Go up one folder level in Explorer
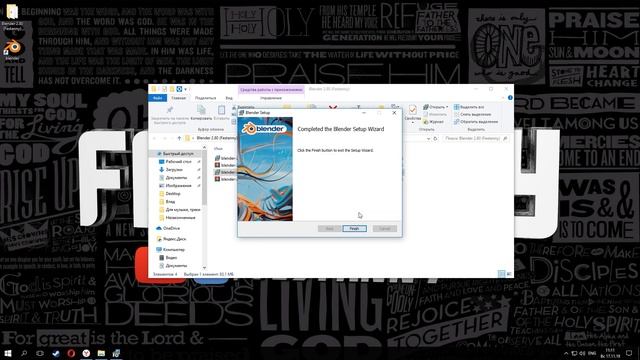The height and width of the screenshot is (360, 640). (x=179, y=138)
